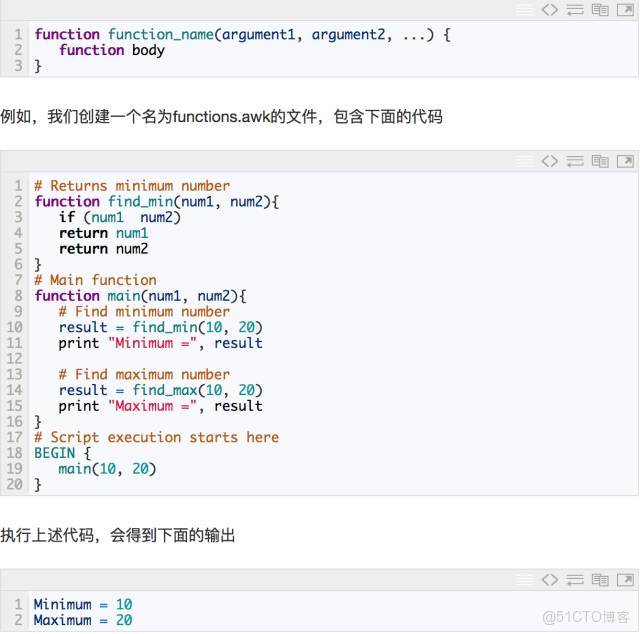Toggle line numbers in first code block
This screenshot has height=634, width=640.
pyautogui.click(x=525, y=10)
